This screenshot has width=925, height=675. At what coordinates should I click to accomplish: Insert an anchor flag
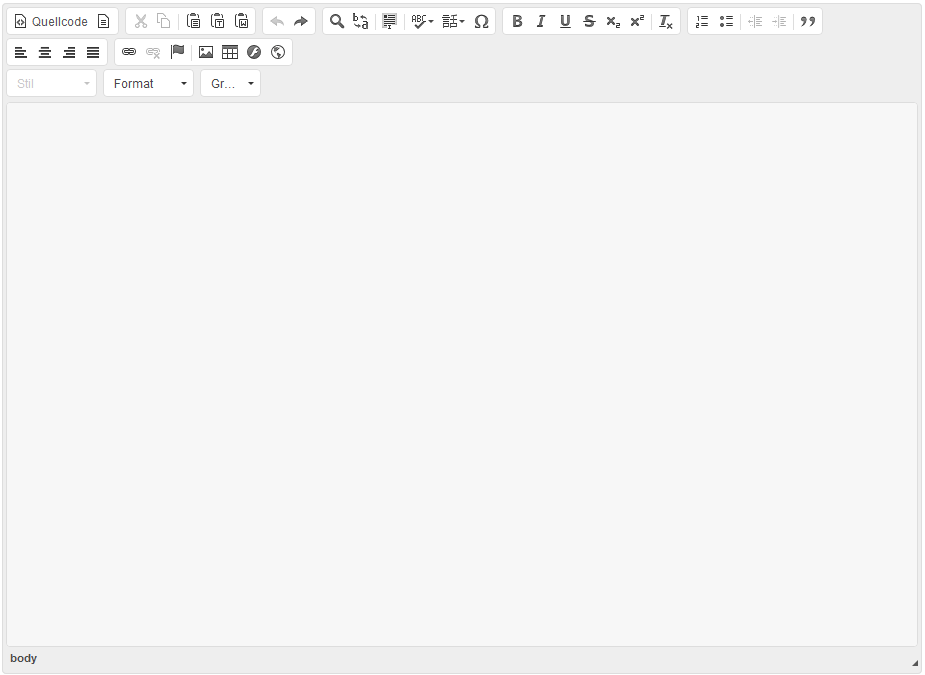177,53
